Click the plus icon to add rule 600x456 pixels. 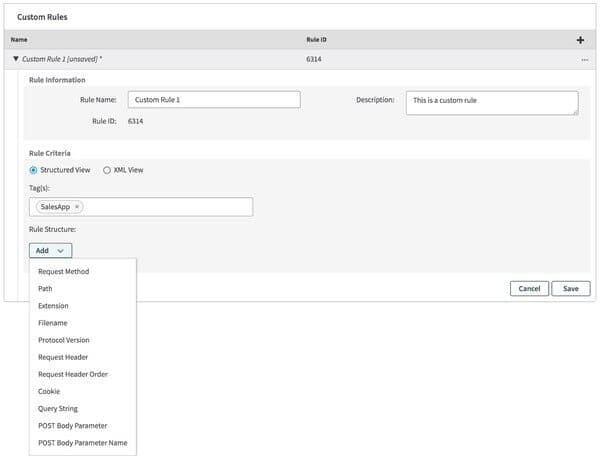pos(580,40)
